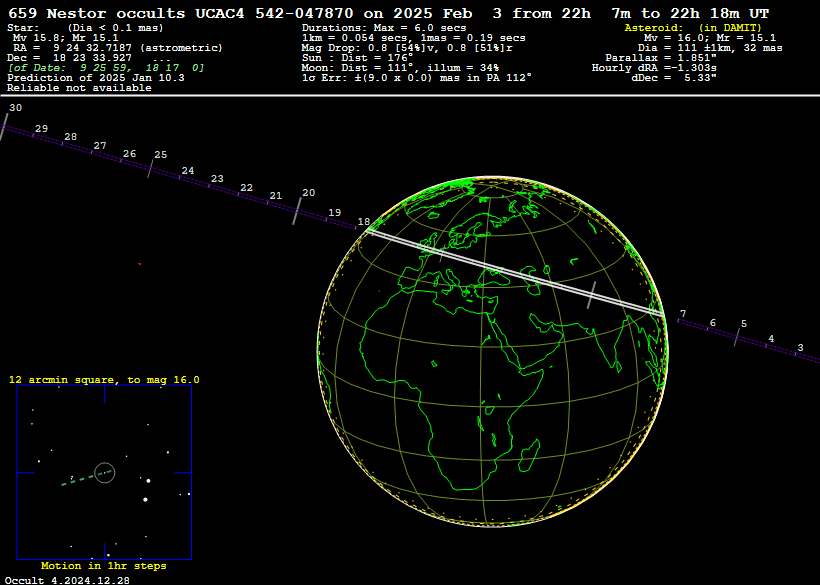820x585 pixels.
Task: Click minute marker 28 on the path
Action: pos(71,137)
